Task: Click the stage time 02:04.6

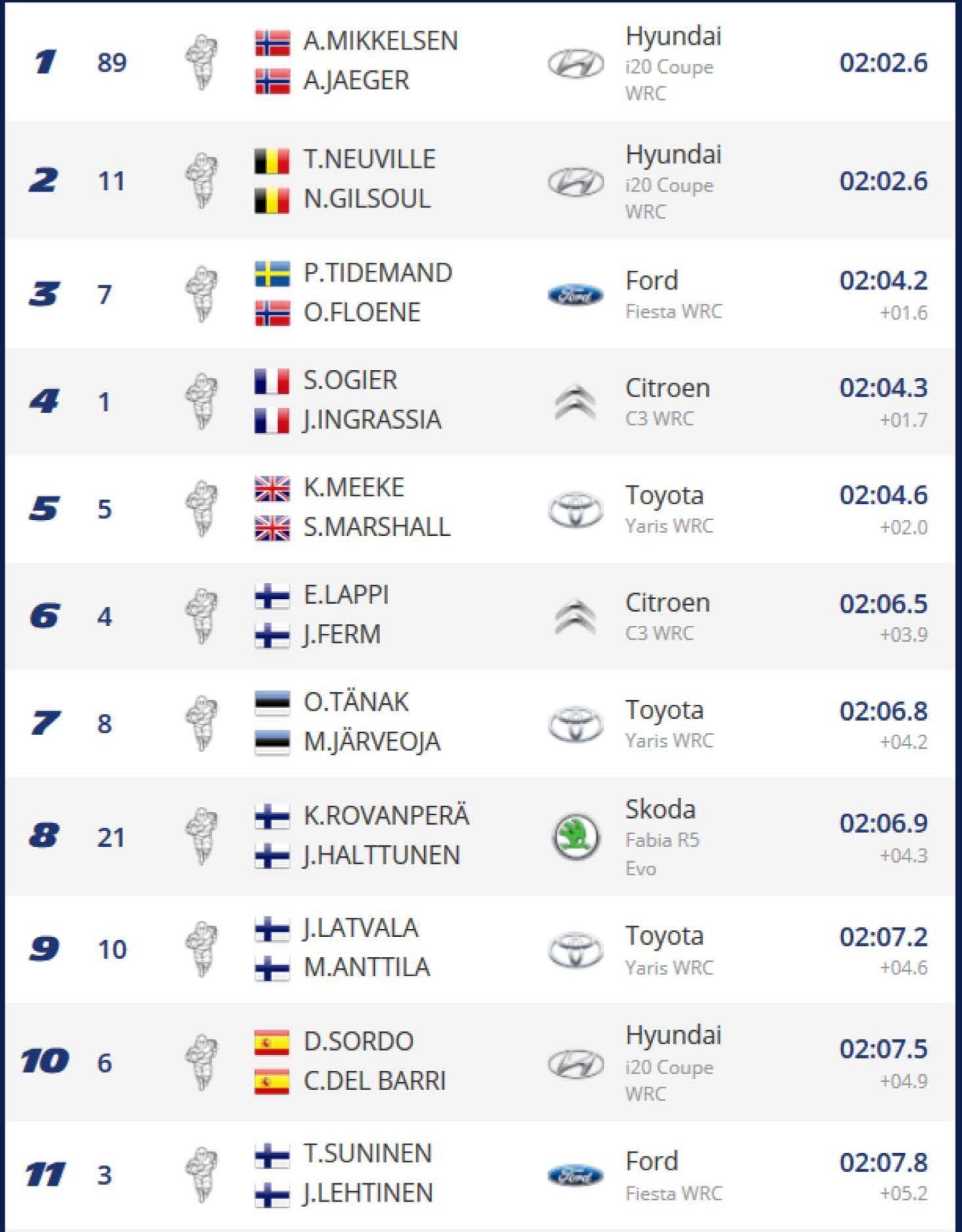Action: tap(883, 496)
